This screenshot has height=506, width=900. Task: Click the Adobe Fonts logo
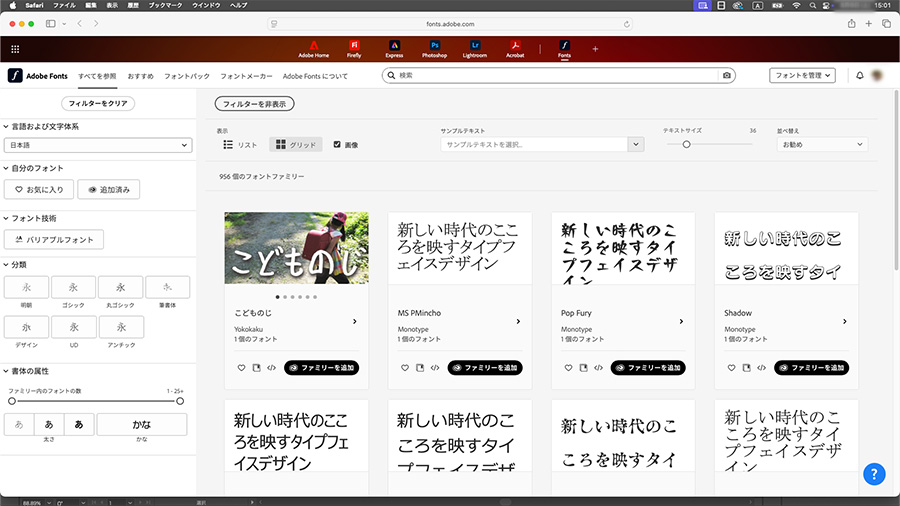[38, 76]
